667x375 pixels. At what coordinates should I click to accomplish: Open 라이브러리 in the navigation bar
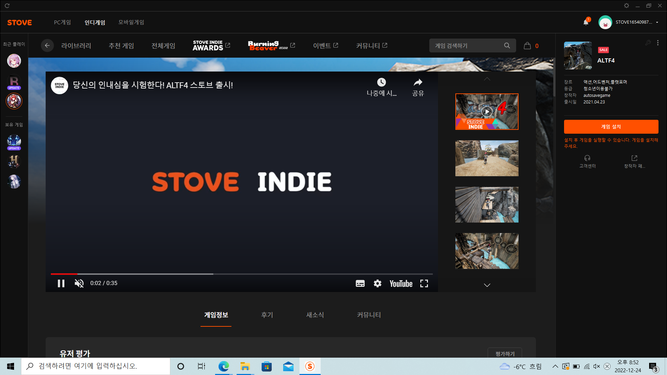(x=76, y=45)
